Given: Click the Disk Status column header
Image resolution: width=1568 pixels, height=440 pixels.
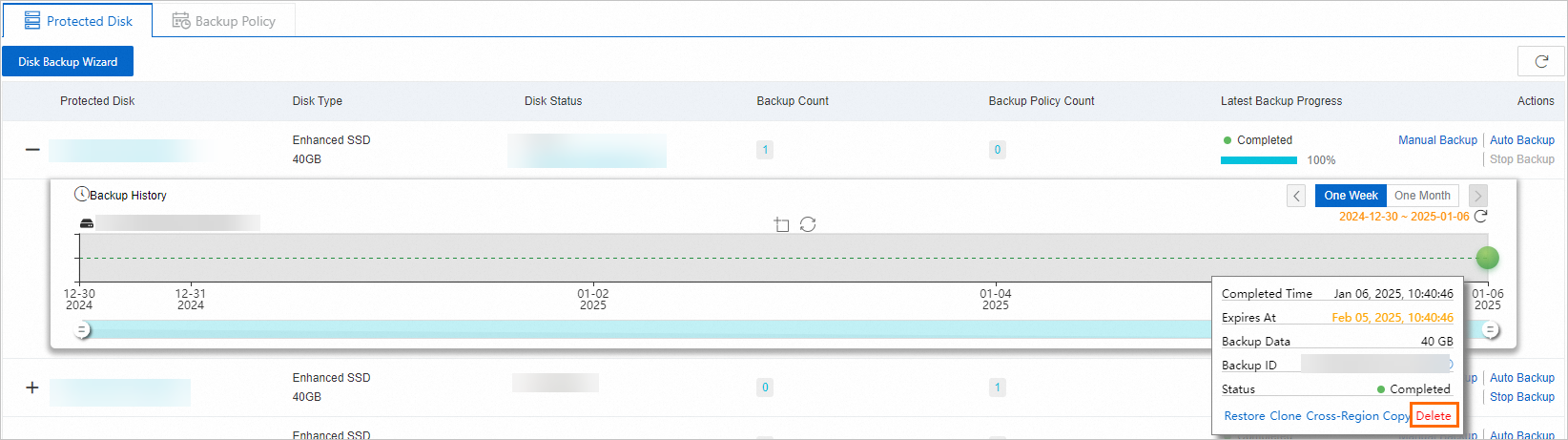Looking at the screenshot, I should click(553, 101).
